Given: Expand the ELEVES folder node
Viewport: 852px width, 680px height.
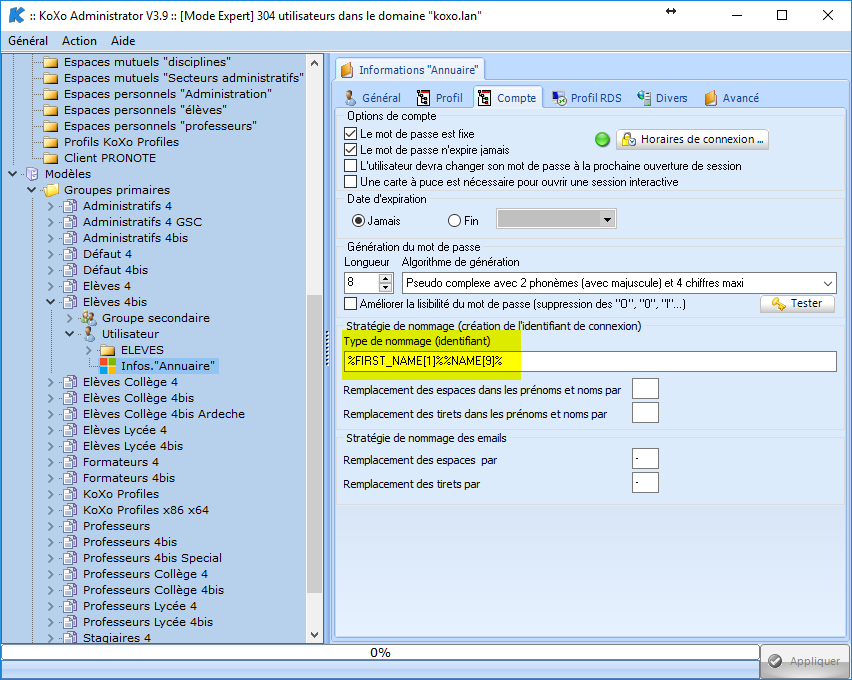Looking at the screenshot, I should point(89,350).
